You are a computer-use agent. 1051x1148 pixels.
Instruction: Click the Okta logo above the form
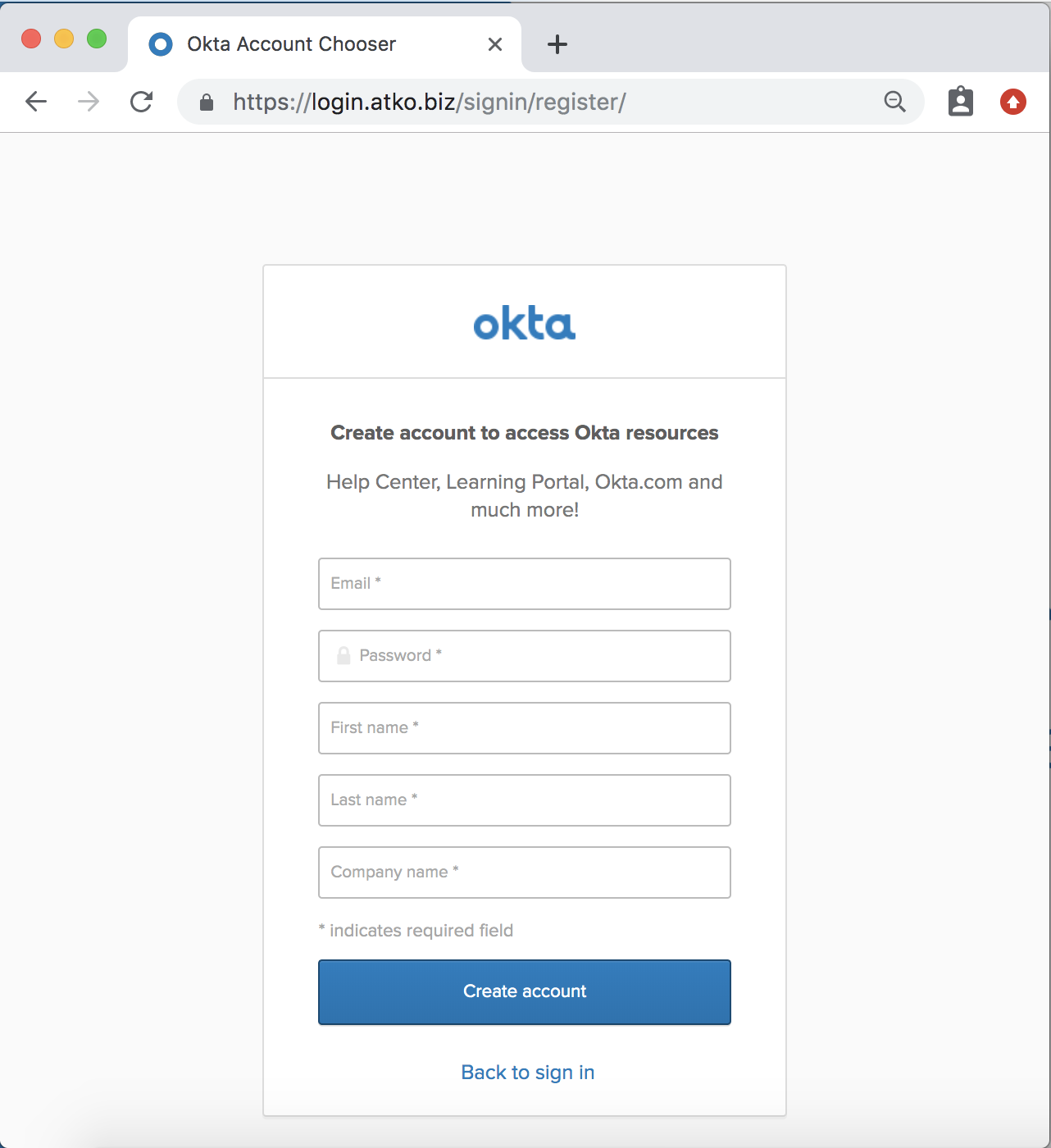525,323
